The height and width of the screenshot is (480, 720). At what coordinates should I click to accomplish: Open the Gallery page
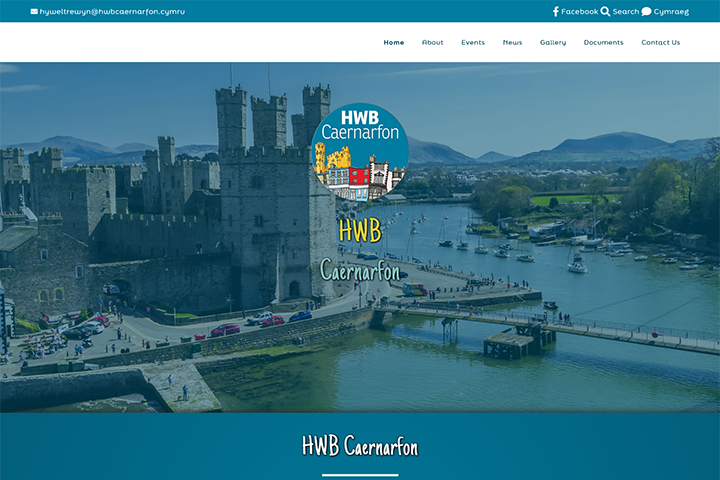[553, 42]
